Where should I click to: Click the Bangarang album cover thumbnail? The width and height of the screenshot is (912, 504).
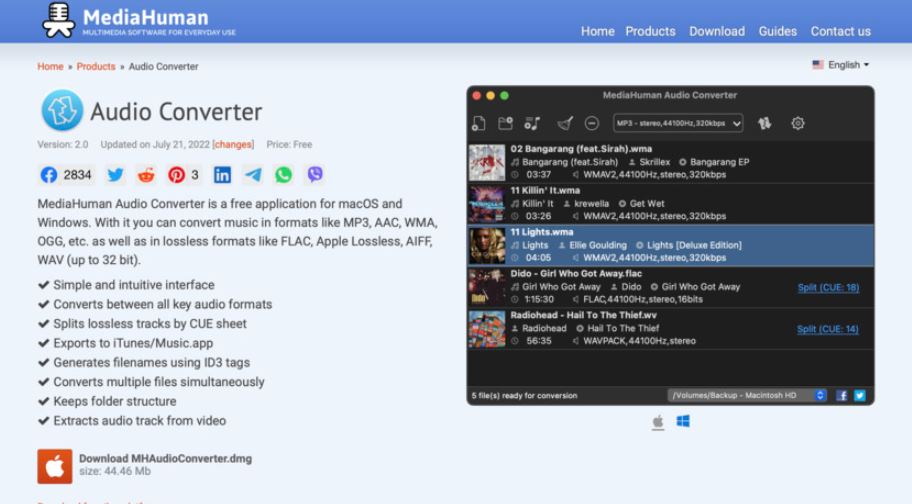click(x=487, y=162)
